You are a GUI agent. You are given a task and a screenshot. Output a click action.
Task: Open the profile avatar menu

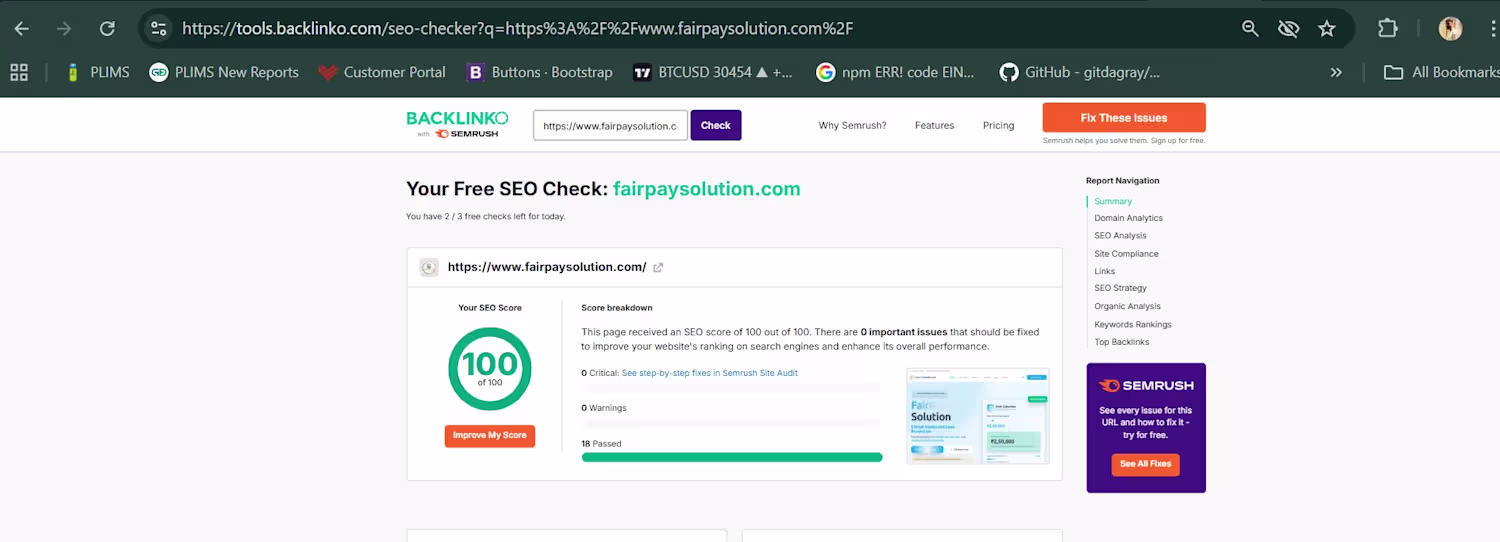[1450, 29]
